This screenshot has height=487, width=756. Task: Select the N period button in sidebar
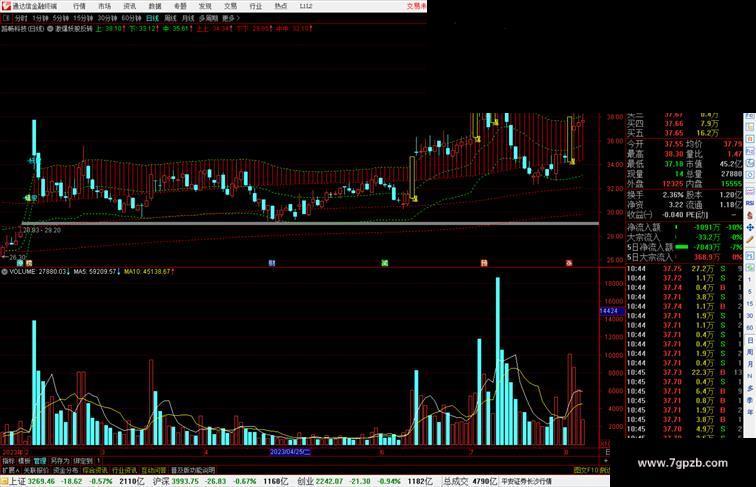tap(750, 376)
